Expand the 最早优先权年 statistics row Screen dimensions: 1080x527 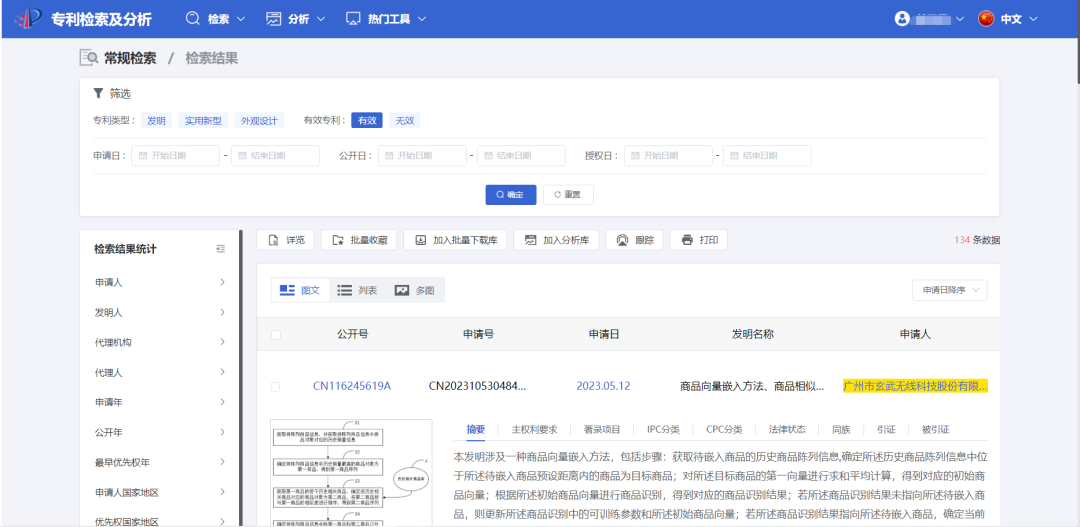click(x=160, y=462)
